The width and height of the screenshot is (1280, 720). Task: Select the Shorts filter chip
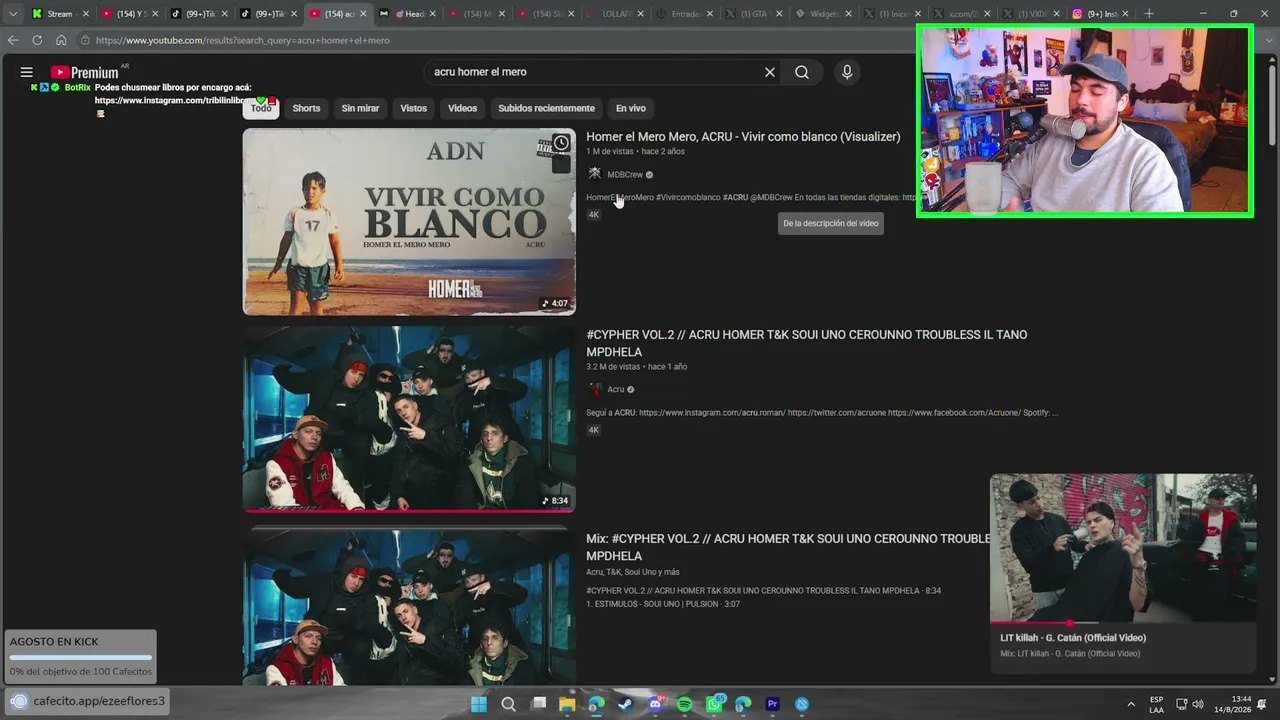306,108
